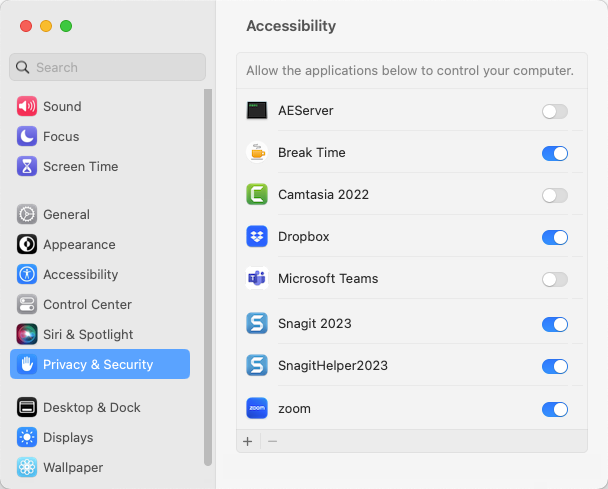This screenshot has width=608, height=489.
Task: Click the Desktop & Dock icon
Action: (27, 407)
